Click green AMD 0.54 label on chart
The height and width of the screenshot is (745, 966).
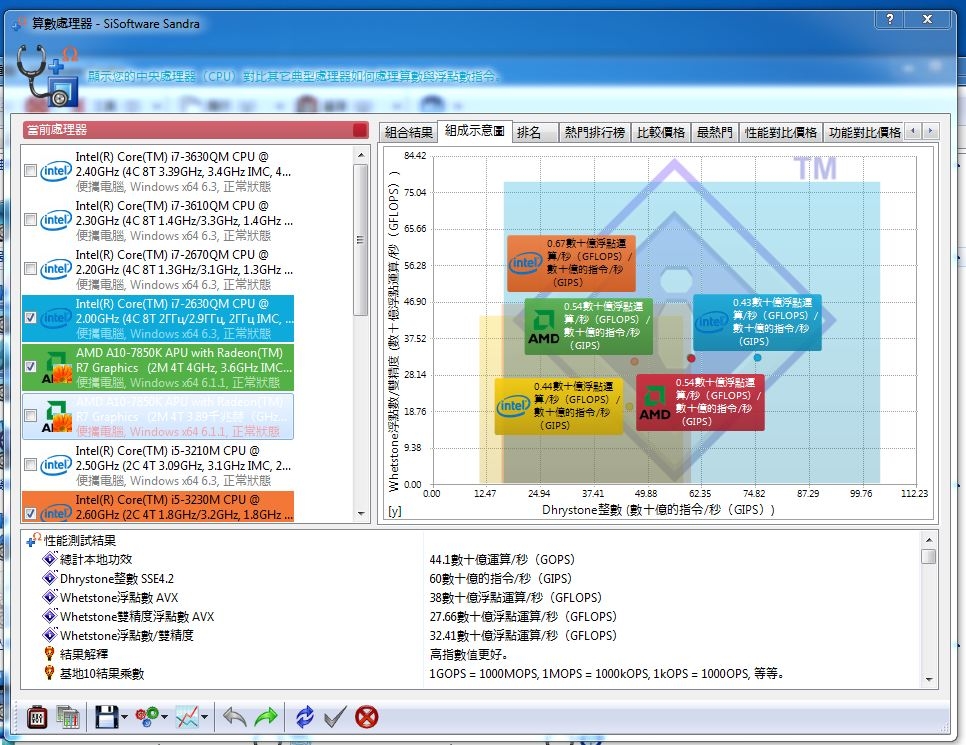pos(588,326)
